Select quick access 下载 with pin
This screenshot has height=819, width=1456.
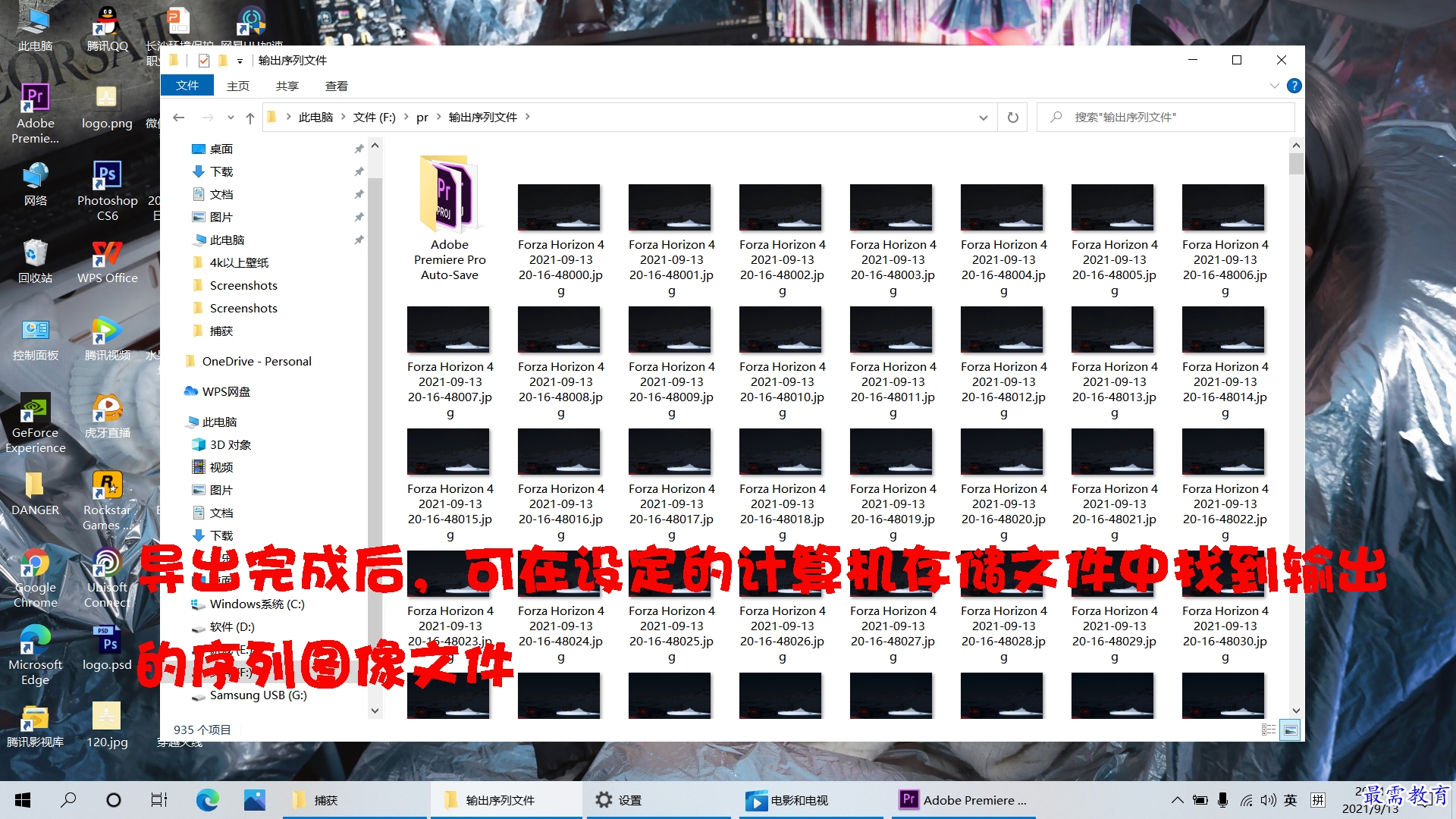(221, 172)
